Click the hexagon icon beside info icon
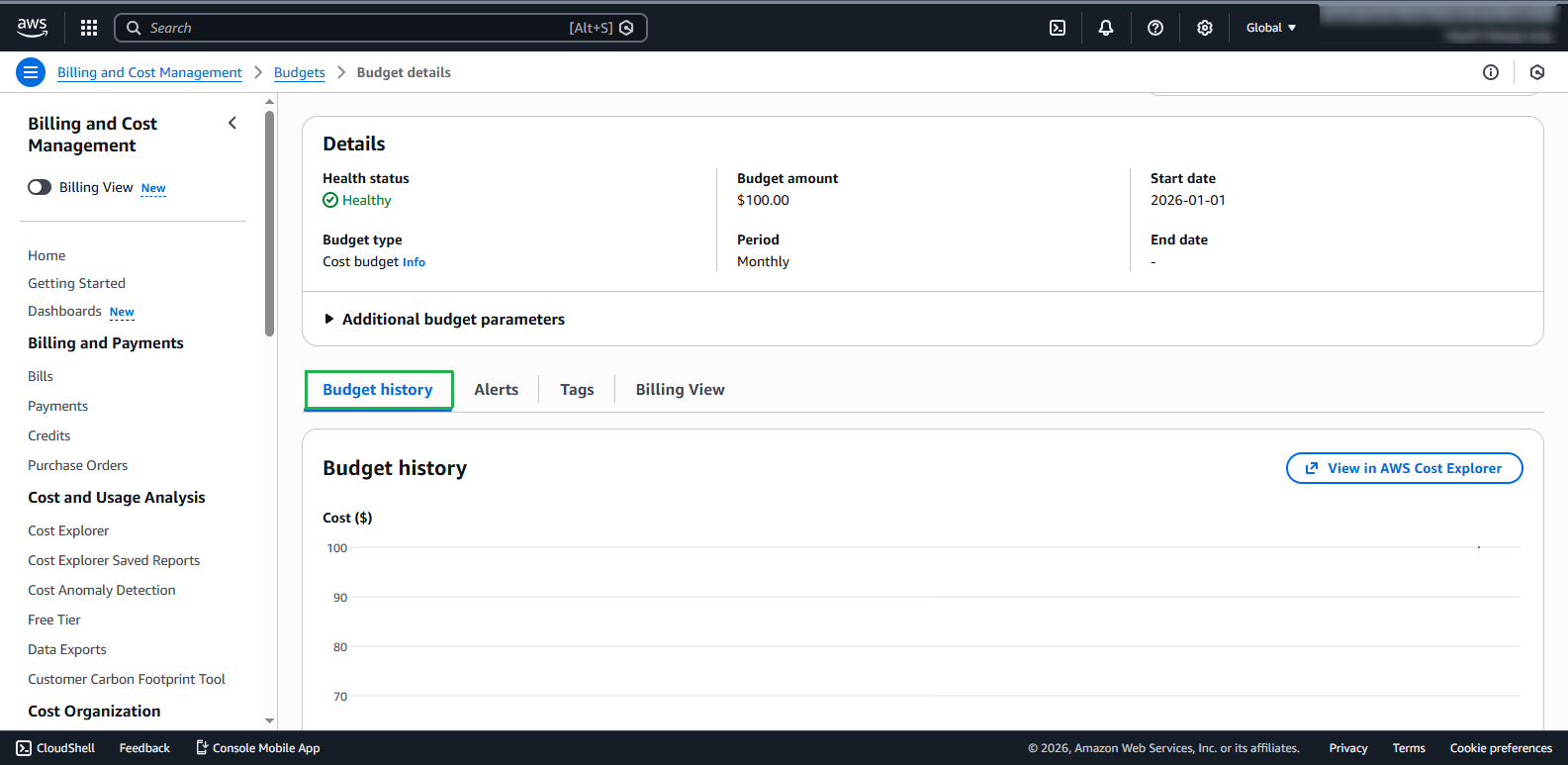 pos(1537,72)
